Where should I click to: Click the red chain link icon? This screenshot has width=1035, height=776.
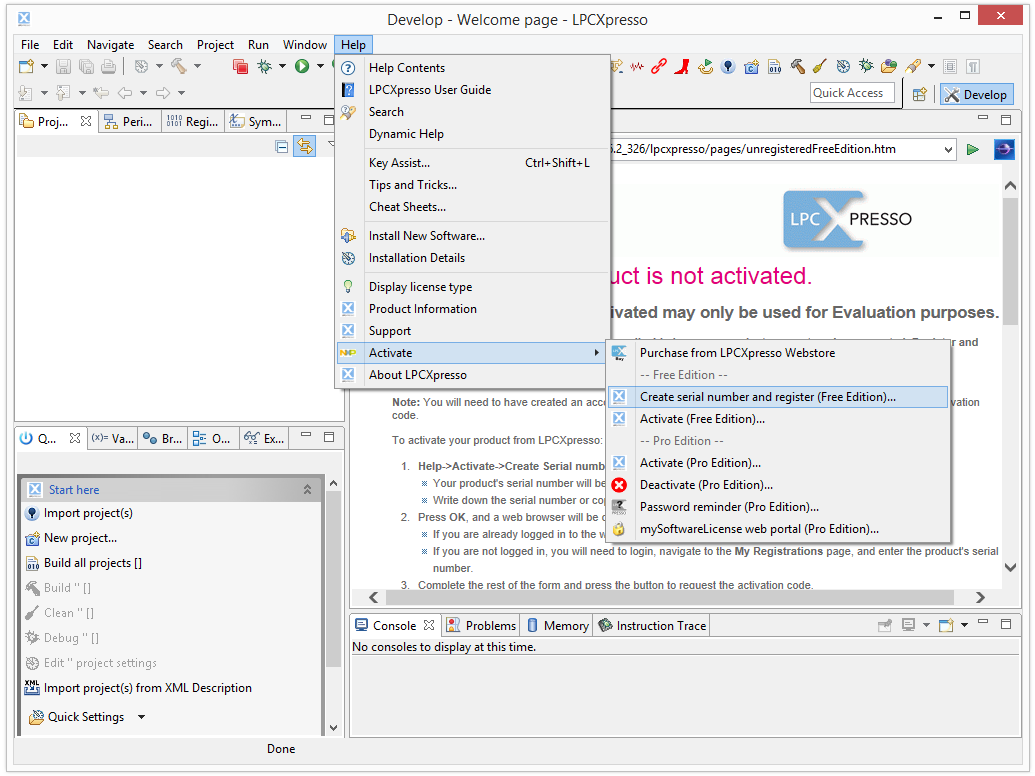pos(659,66)
